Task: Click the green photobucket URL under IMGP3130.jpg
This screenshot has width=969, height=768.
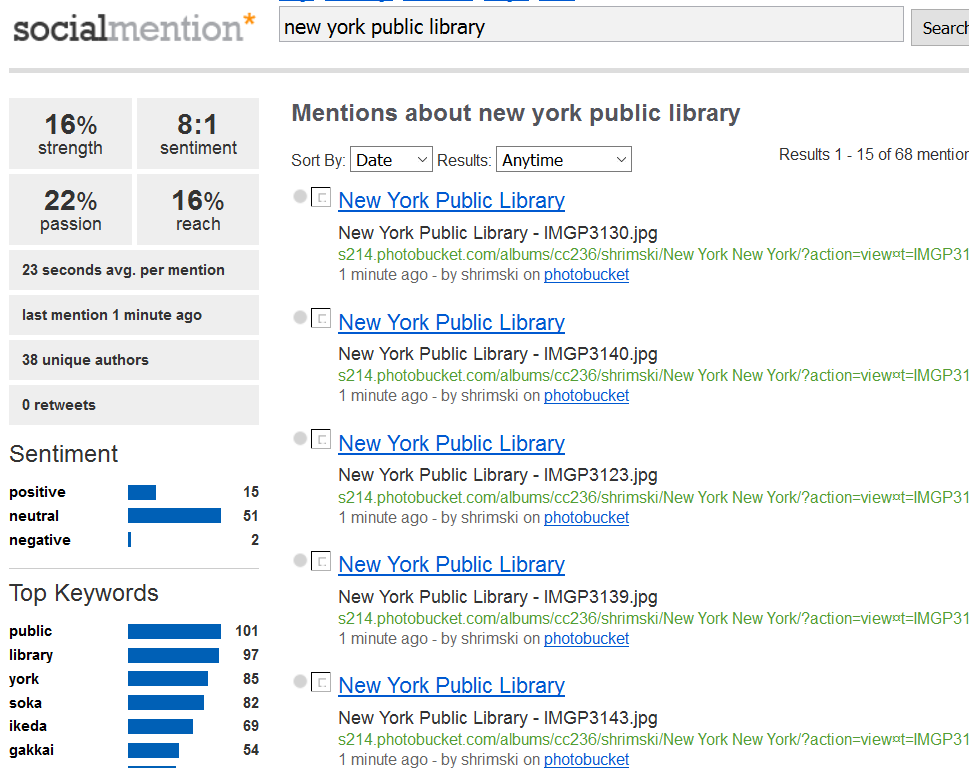Action: [x=653, y=254]
